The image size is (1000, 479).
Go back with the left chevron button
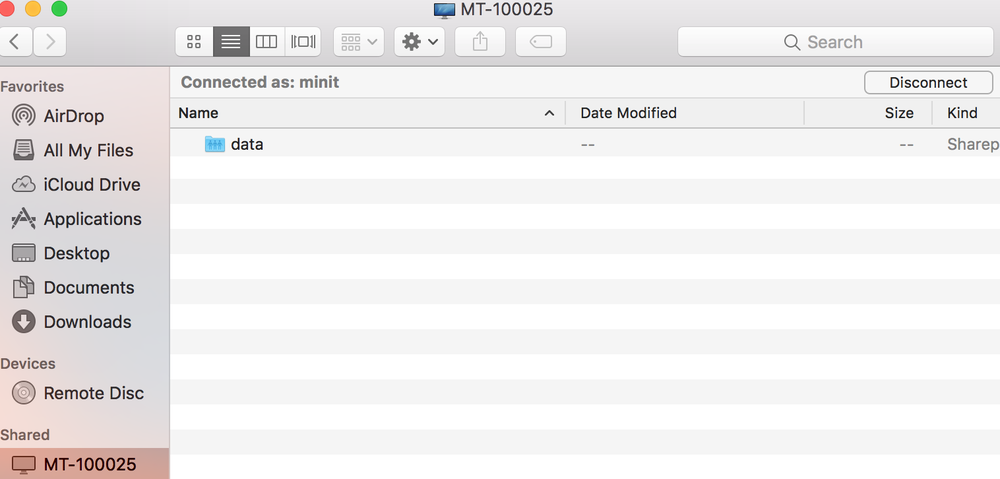[16, 42]
